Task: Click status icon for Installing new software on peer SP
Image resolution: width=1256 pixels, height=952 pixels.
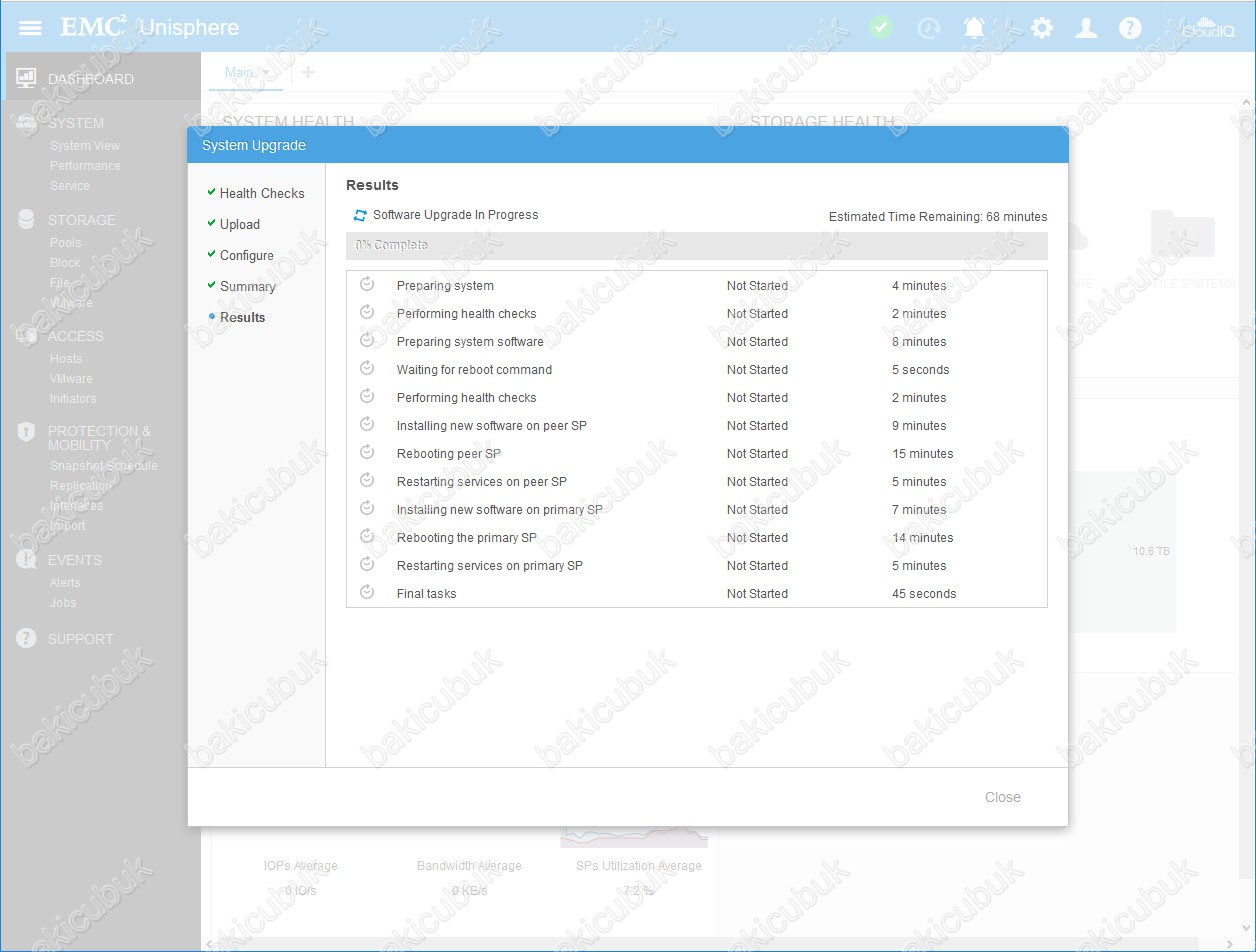Action: click(367, 424)
